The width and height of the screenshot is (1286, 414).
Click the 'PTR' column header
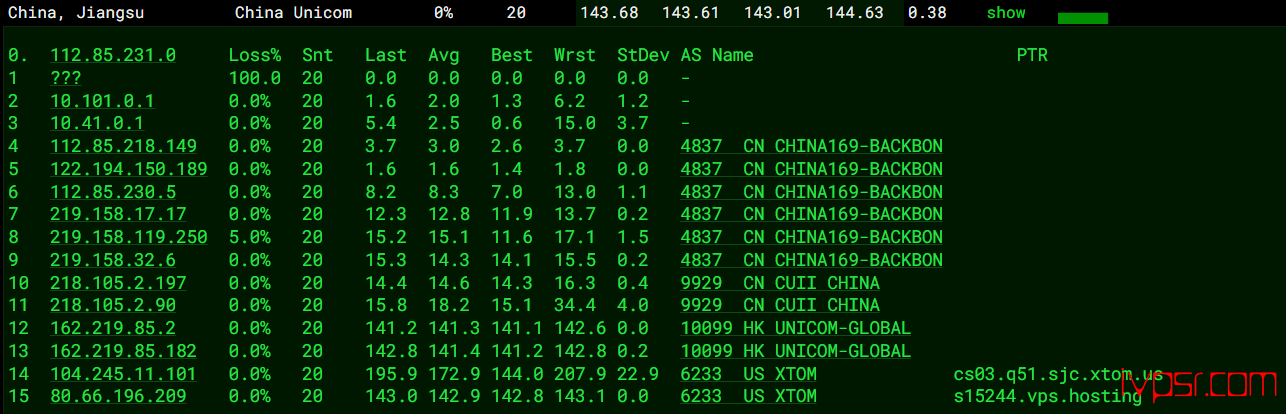click(1032, 55)
